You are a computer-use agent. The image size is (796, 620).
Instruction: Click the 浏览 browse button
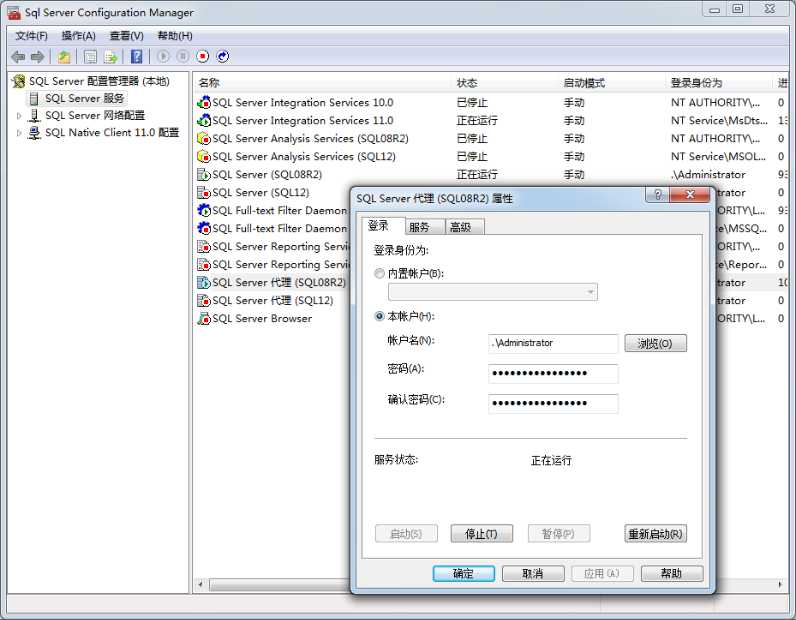(655, 343)
